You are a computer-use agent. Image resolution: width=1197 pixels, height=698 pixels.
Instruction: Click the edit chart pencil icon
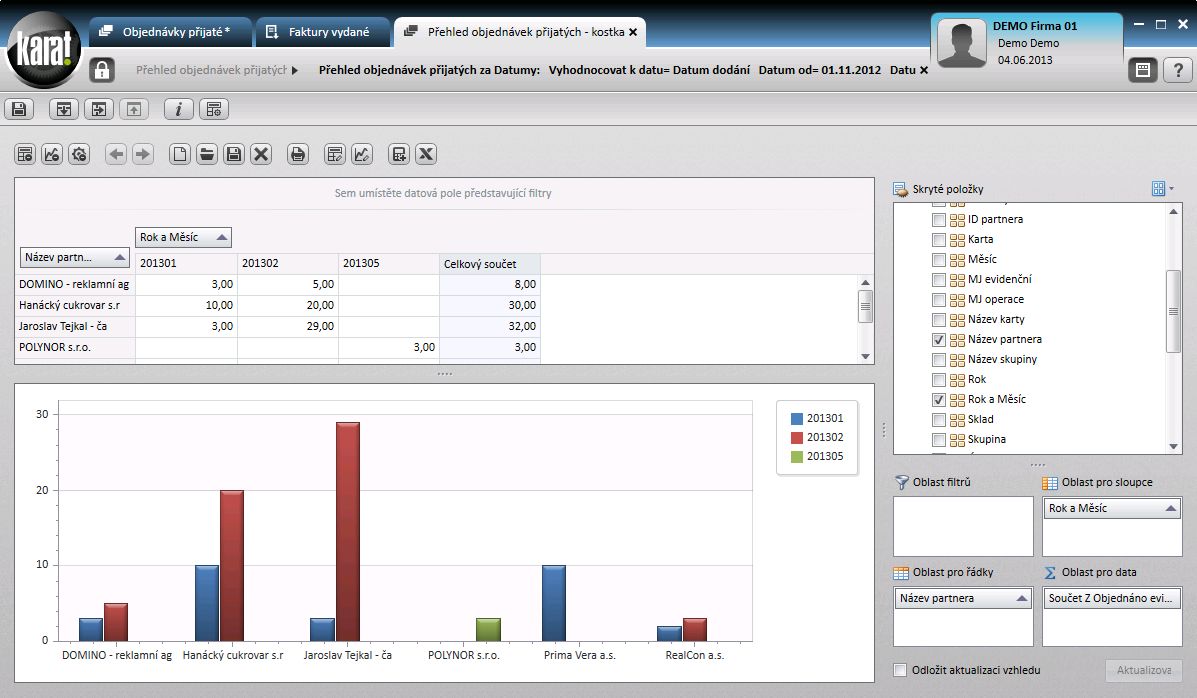[362, 154]
